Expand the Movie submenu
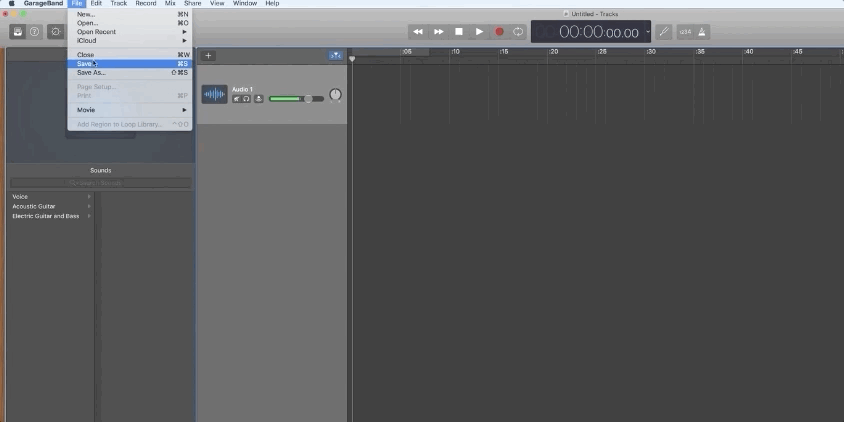 pyautogui.click(x=130, y=110)
